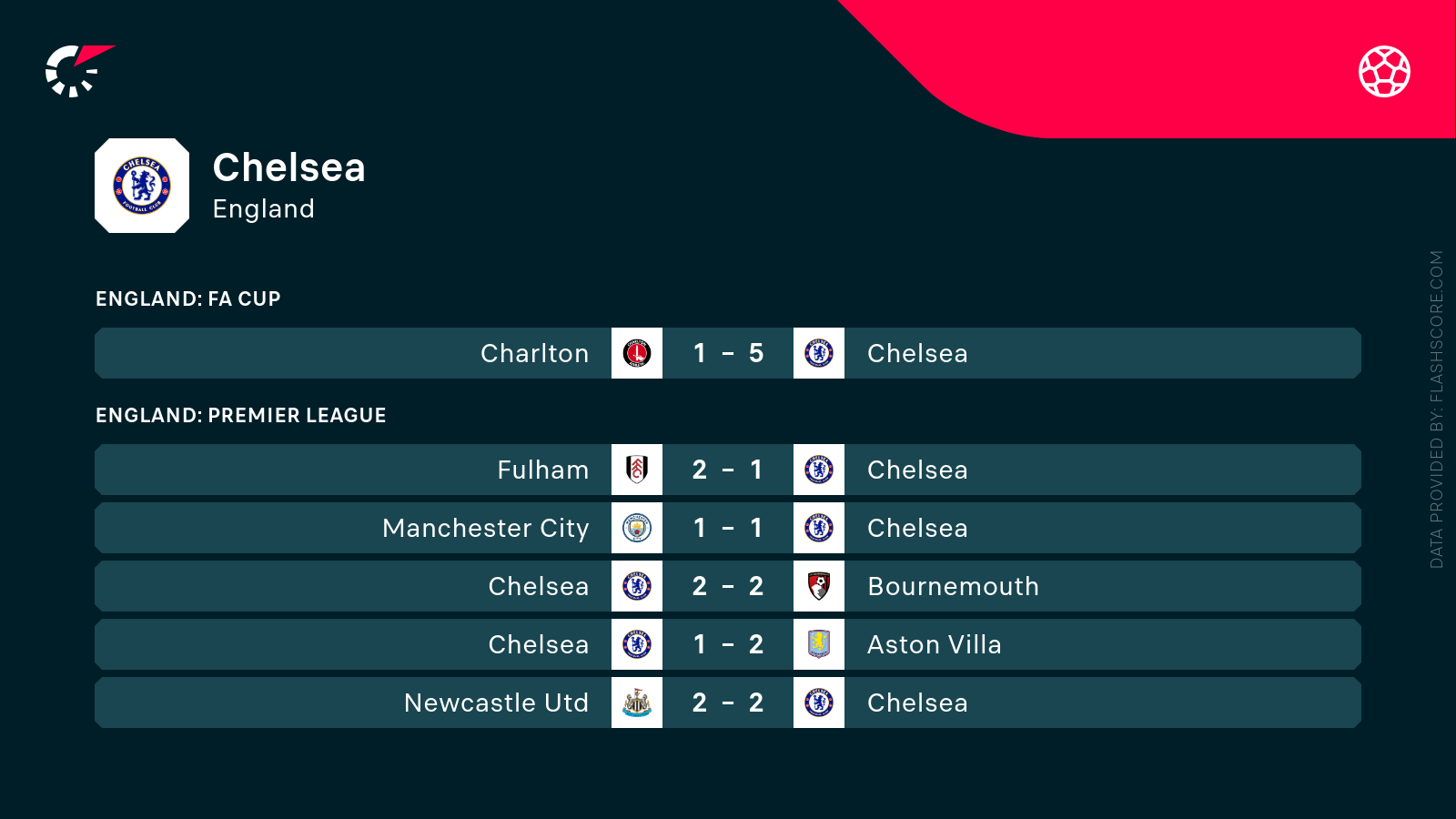Click the Fulham club badge

(x=637, y=470)
